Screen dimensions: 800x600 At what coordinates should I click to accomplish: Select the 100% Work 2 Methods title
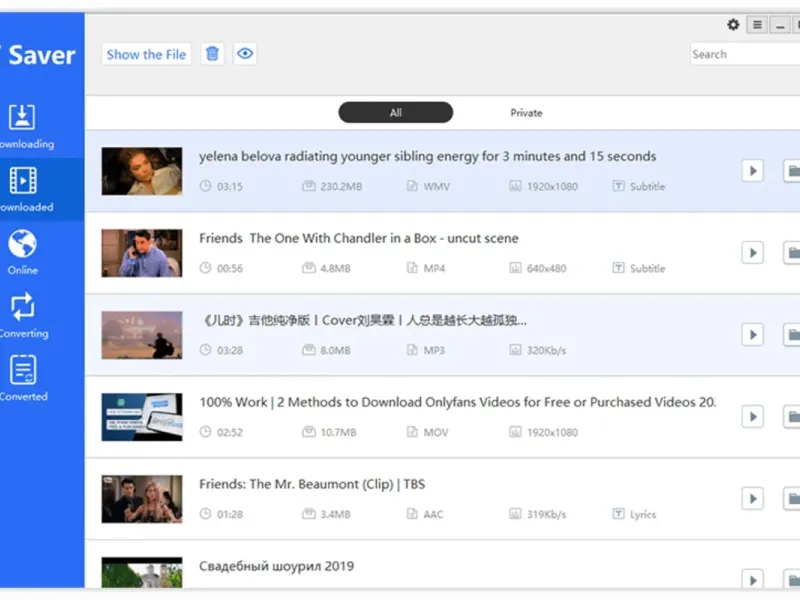pos(458,402)
